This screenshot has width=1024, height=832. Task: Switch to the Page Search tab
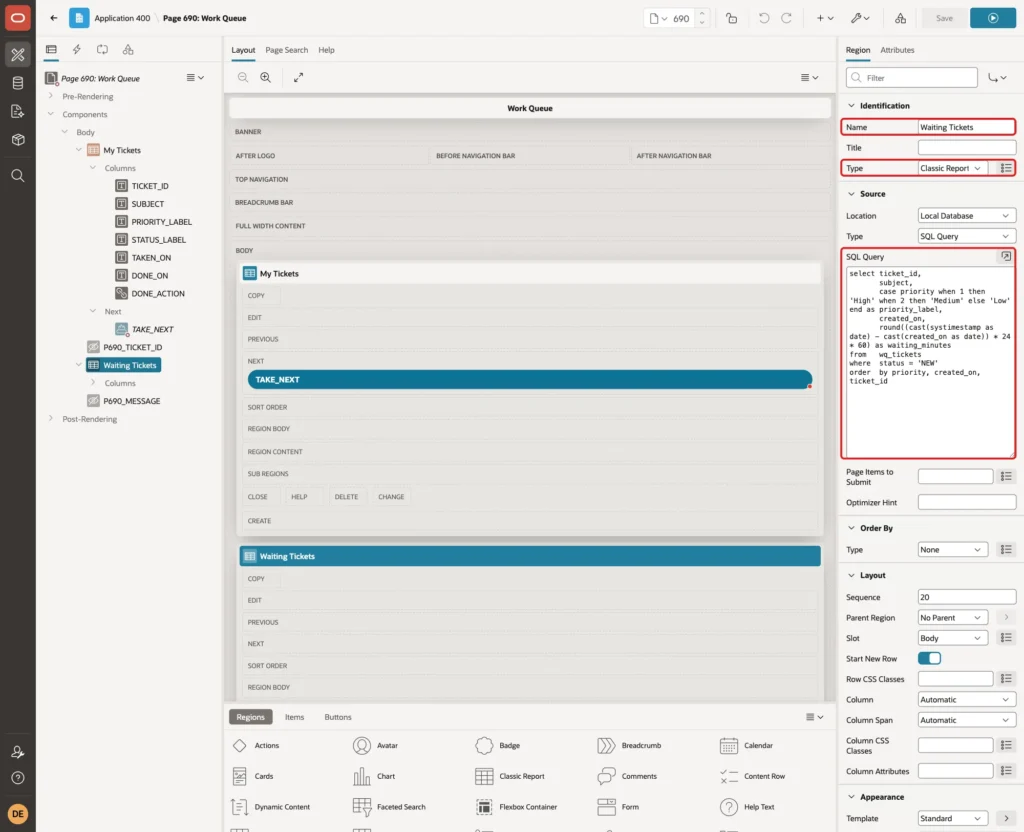[x=286, y=50]
